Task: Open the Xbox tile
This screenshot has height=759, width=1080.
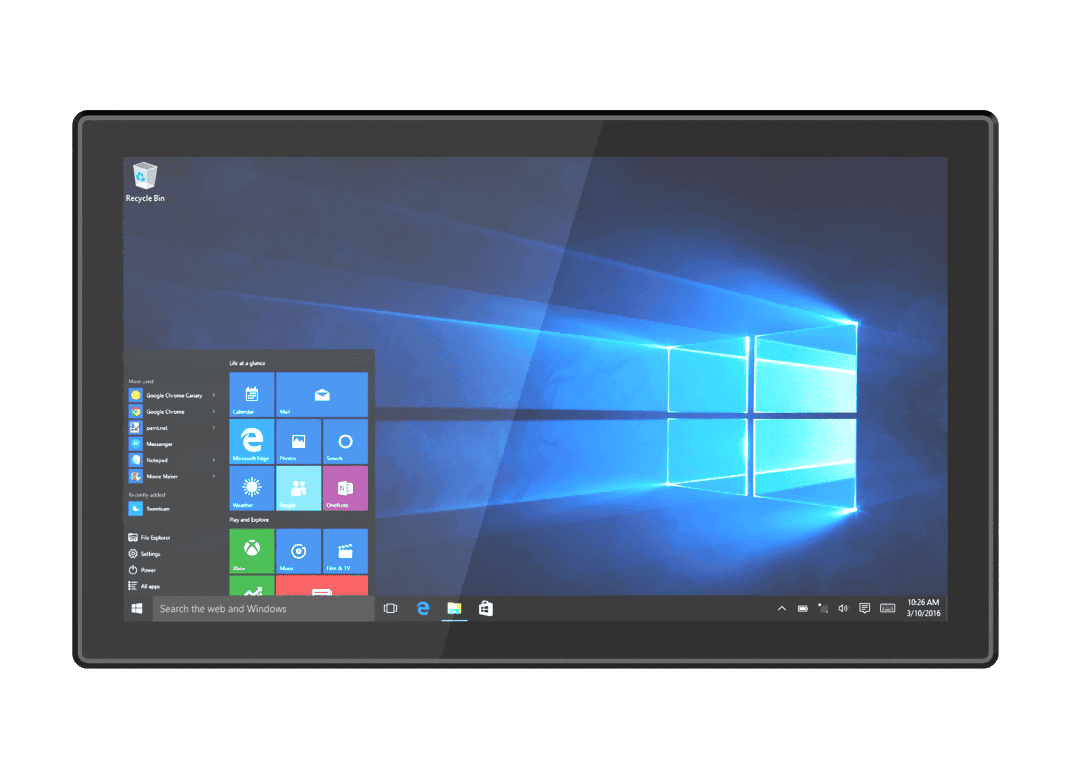Action: coord(252,552)
